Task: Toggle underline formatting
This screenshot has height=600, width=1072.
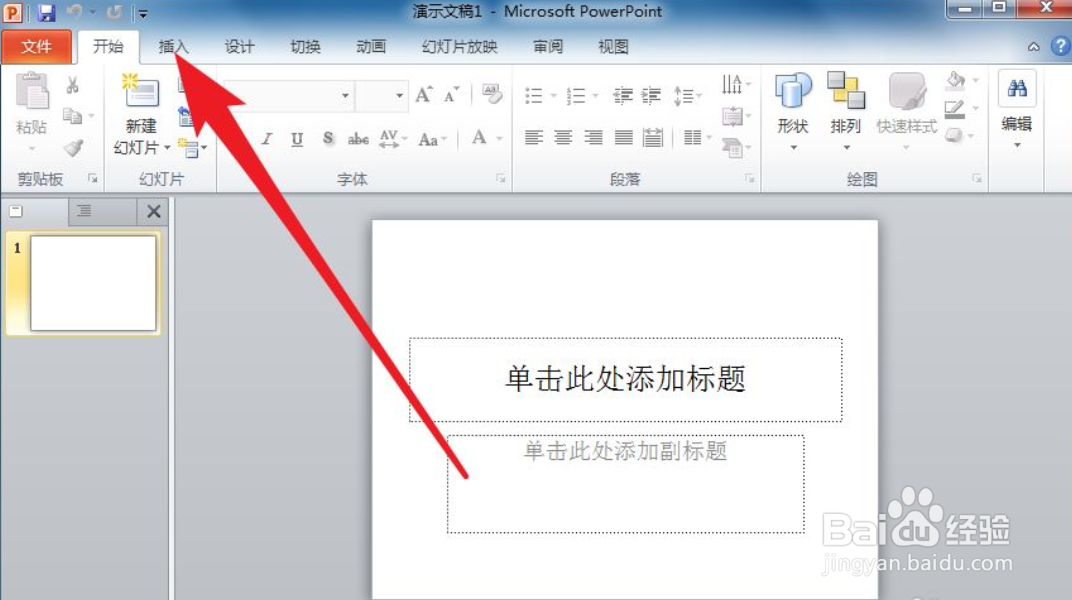Action: (296, 139)
